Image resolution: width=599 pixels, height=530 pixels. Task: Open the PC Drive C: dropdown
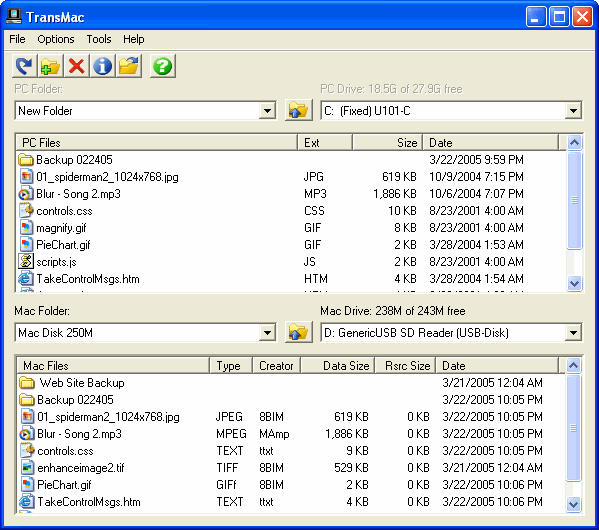click(573, 111)
